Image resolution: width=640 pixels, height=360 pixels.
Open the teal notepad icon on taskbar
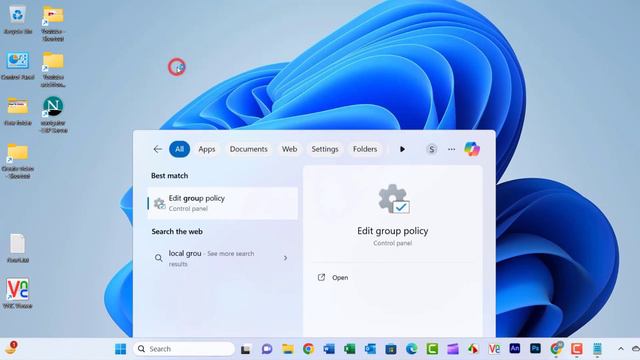(x=597, y=349)
